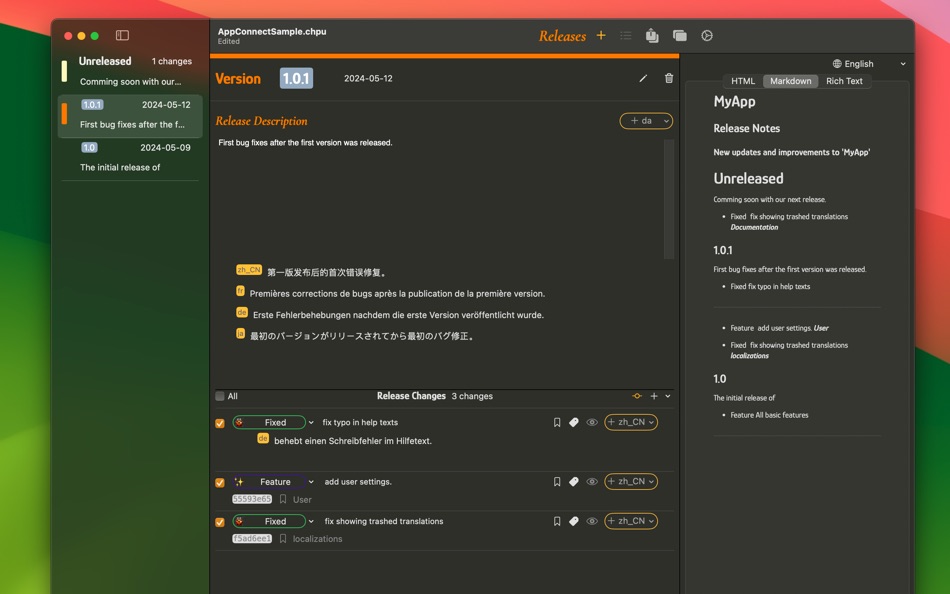Uncheck the 'fix typo in help texts' change
The image size is (950, 594).
click(x=219, y=422)
